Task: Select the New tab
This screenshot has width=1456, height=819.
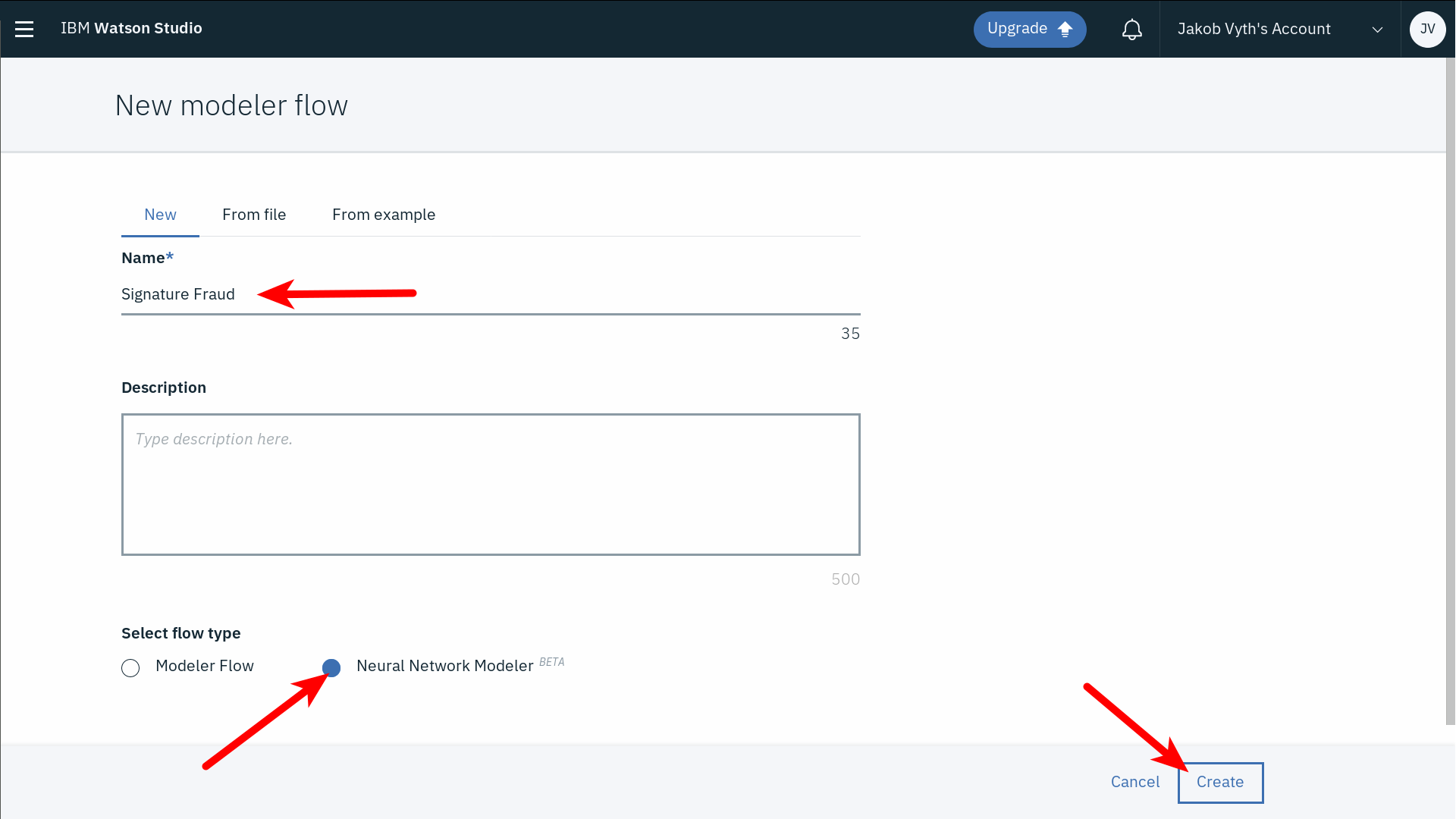Action: coord(160,215)
